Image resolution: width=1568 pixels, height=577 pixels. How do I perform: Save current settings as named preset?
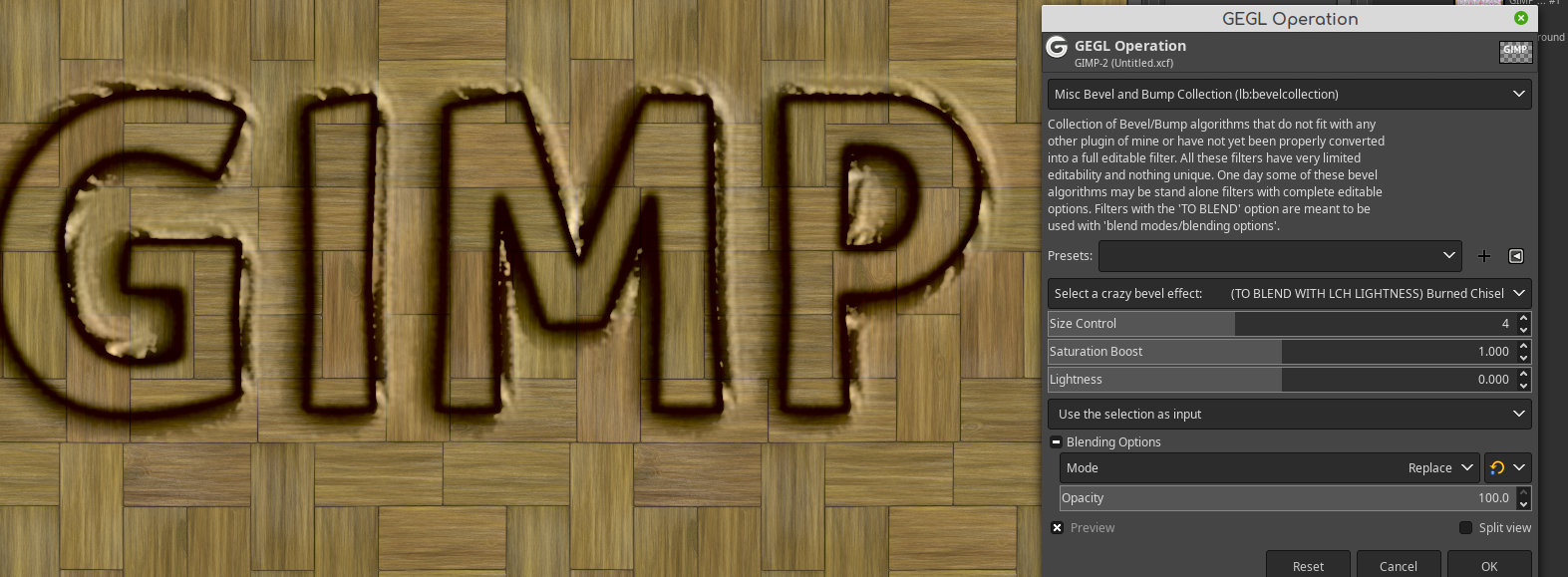pyautogui.click(x=1484, y=256)
